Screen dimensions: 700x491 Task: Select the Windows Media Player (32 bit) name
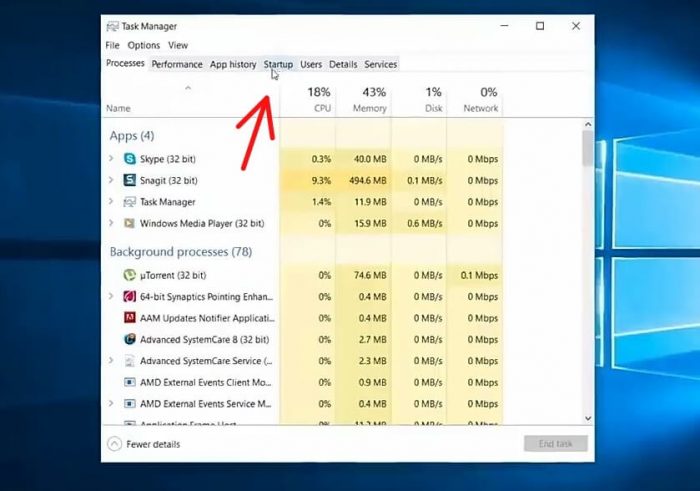point(202,223)
